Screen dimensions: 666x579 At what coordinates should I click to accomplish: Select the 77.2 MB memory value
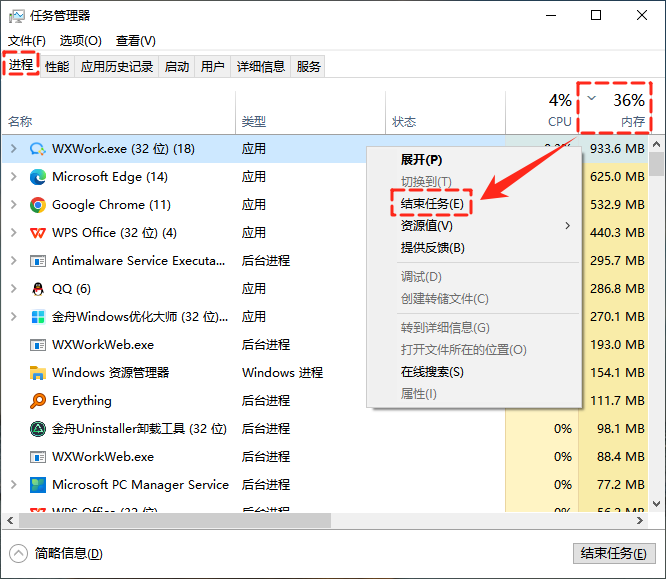621,485
